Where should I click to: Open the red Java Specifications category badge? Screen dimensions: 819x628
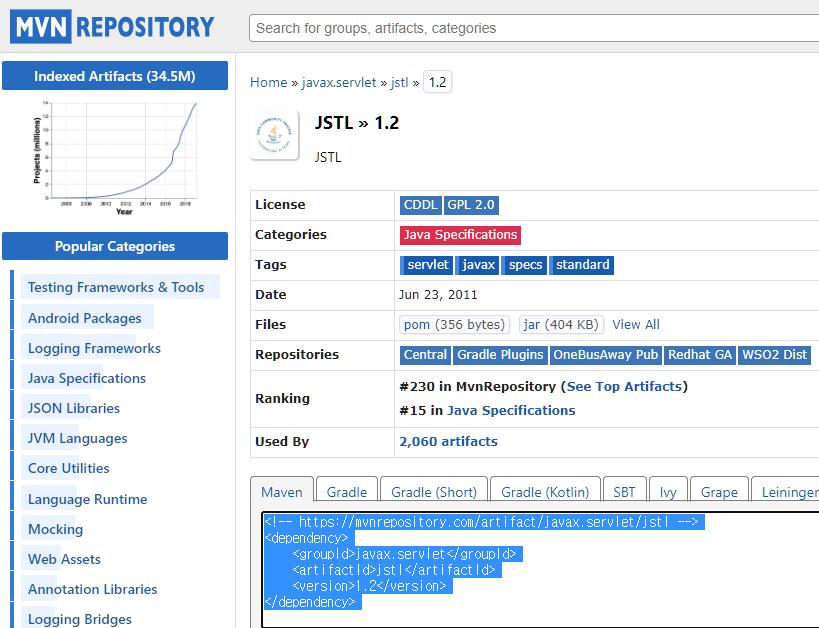pyautogui.click(x=460, y=235)
